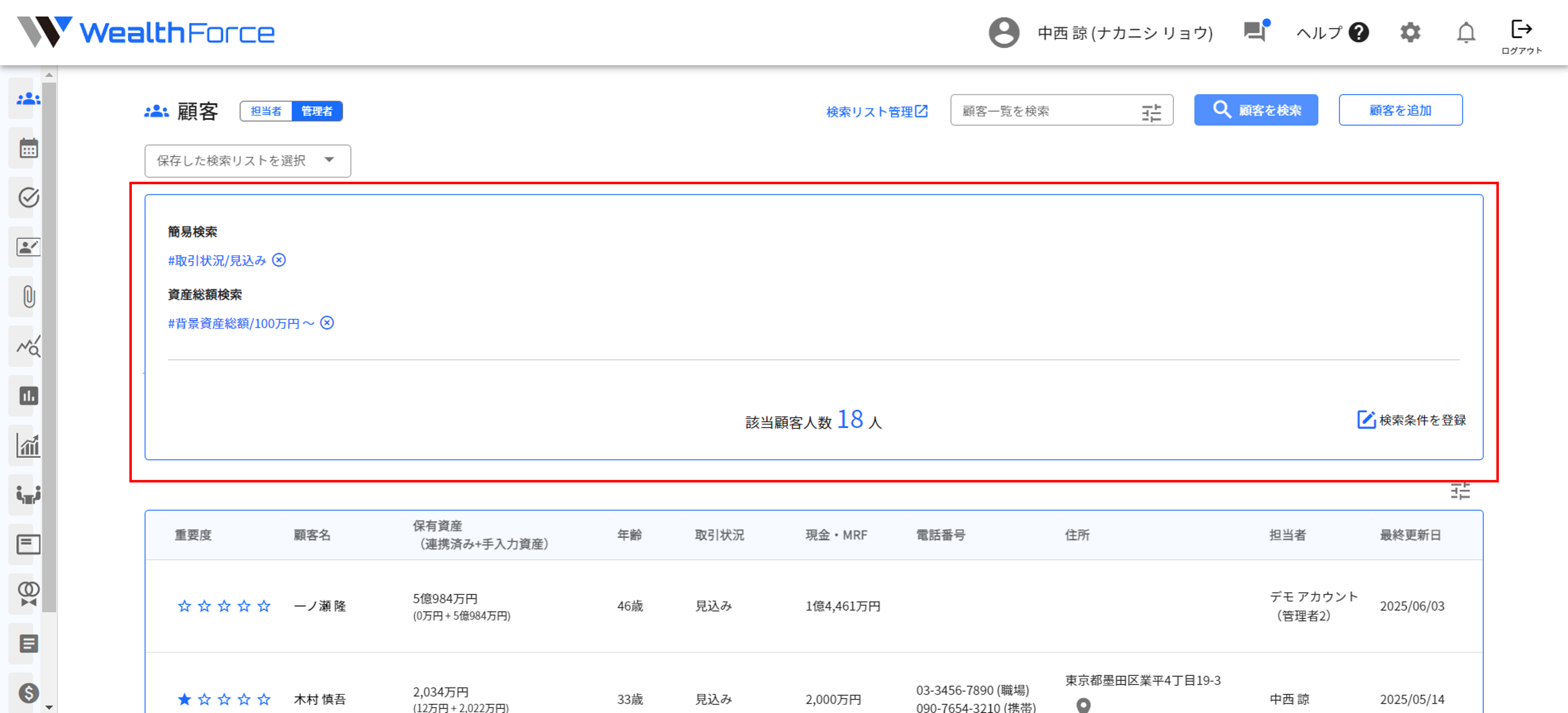This screenshot has height=713, width=1568.
Task: Click 取引状況 column header
Action: click(x=719, y=534)
